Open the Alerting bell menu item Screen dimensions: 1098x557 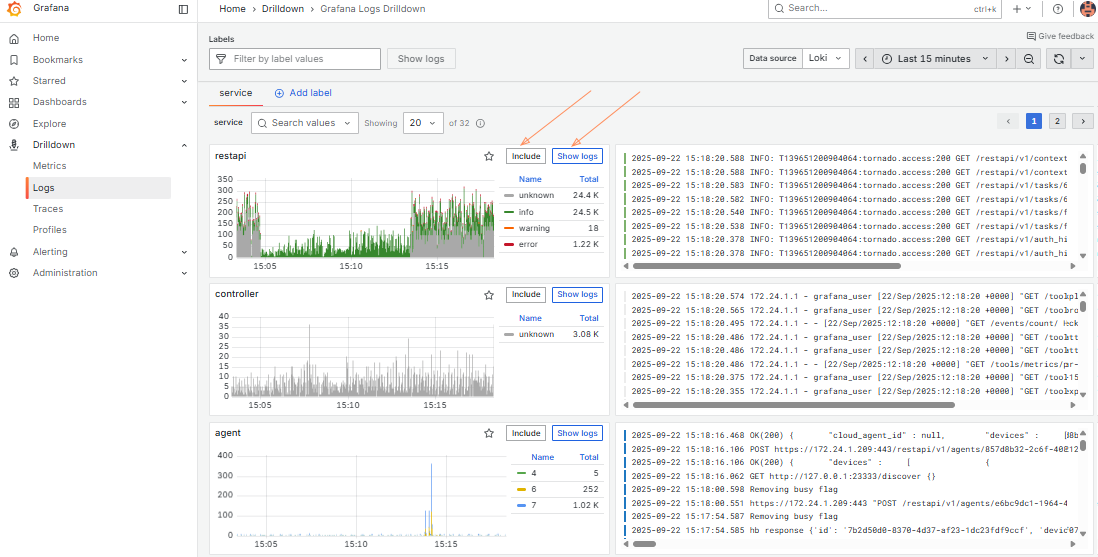coord(50,252)
